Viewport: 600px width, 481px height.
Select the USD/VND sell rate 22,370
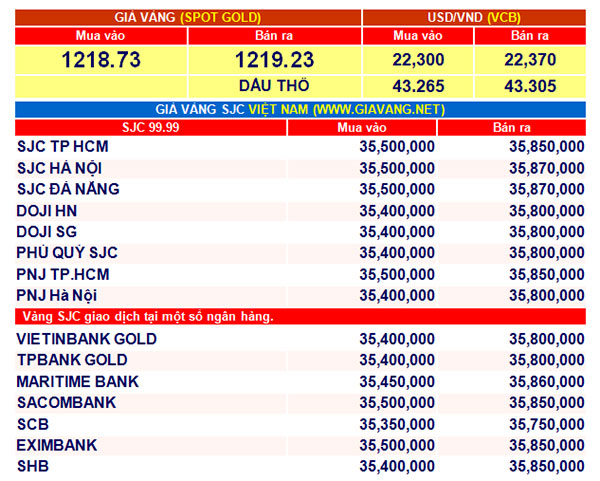pos(530,60)
